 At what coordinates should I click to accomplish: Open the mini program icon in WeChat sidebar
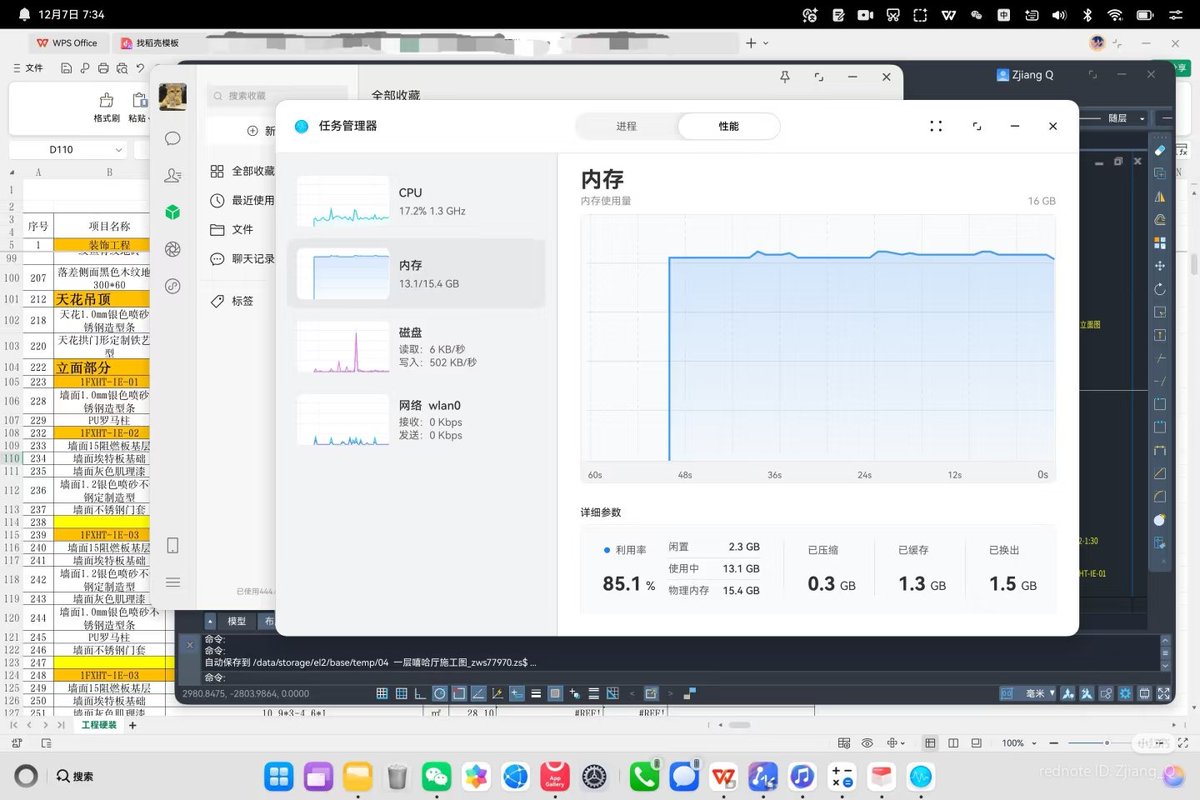[172, 286]
